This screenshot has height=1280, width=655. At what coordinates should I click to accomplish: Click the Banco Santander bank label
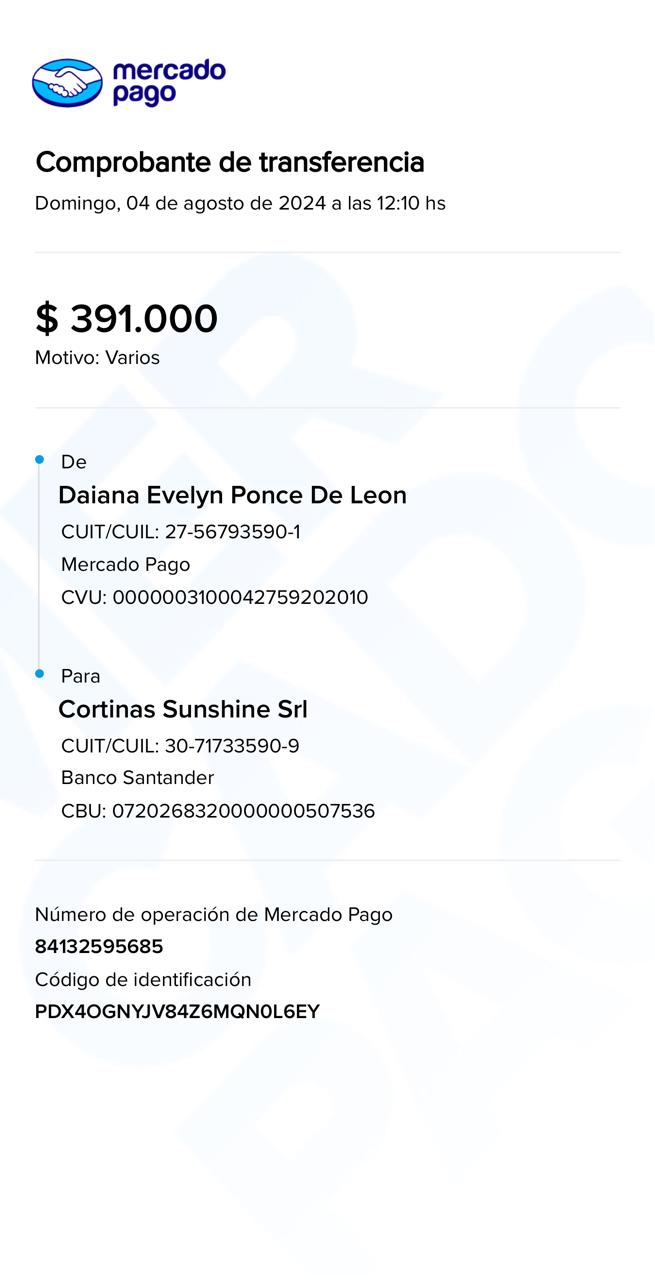point(137,777)
